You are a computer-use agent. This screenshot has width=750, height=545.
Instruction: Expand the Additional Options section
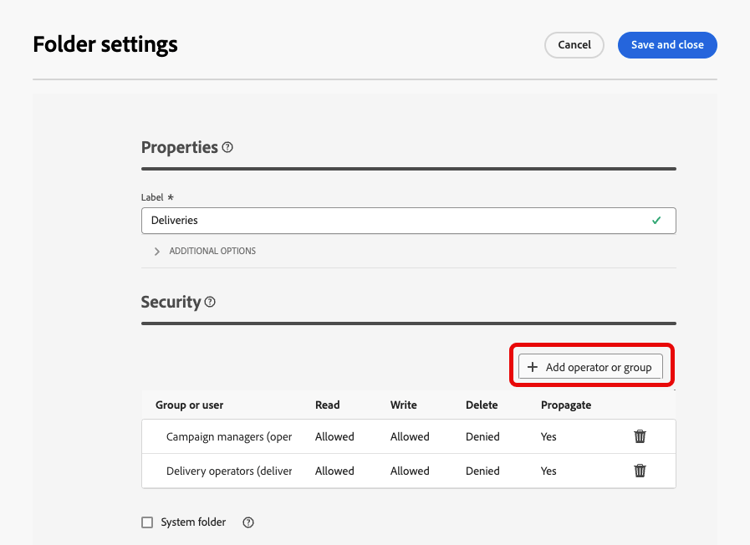tap(158, 251)
